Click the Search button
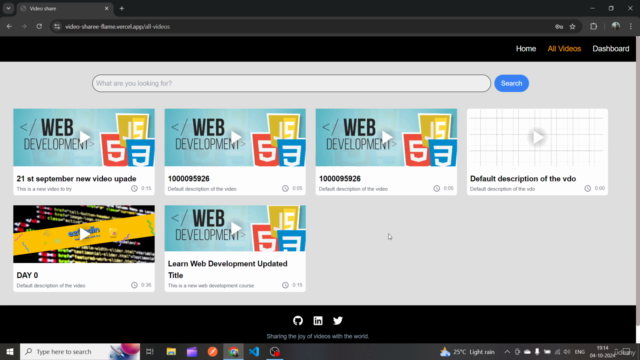 (x=511, y=83)
